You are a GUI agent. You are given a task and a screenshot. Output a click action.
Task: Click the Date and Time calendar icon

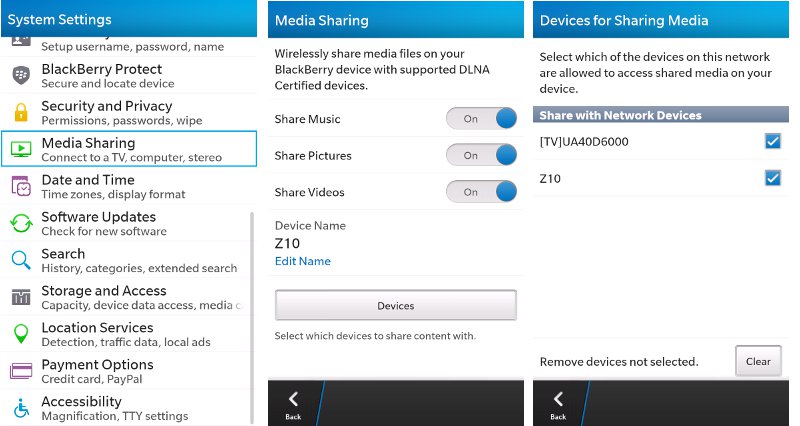(21, 186)
